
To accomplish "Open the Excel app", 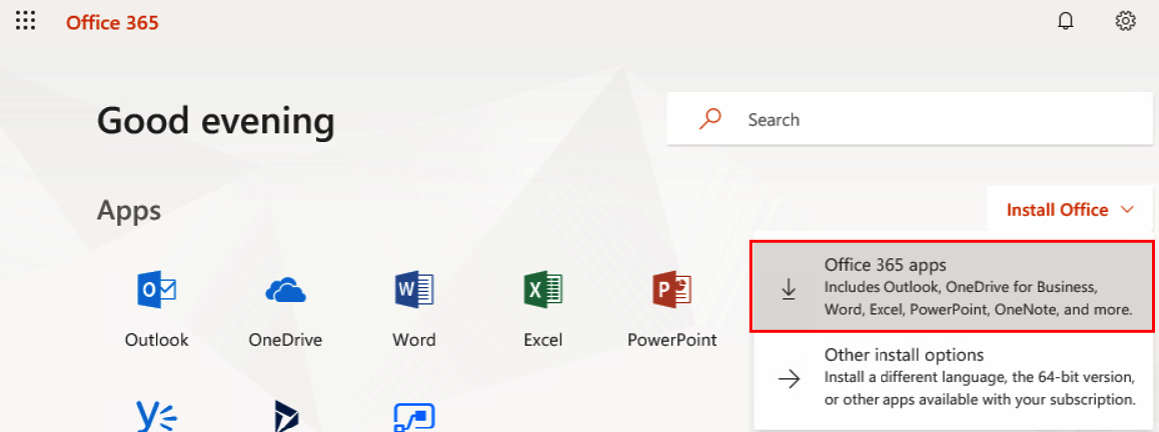I will 543,289.
